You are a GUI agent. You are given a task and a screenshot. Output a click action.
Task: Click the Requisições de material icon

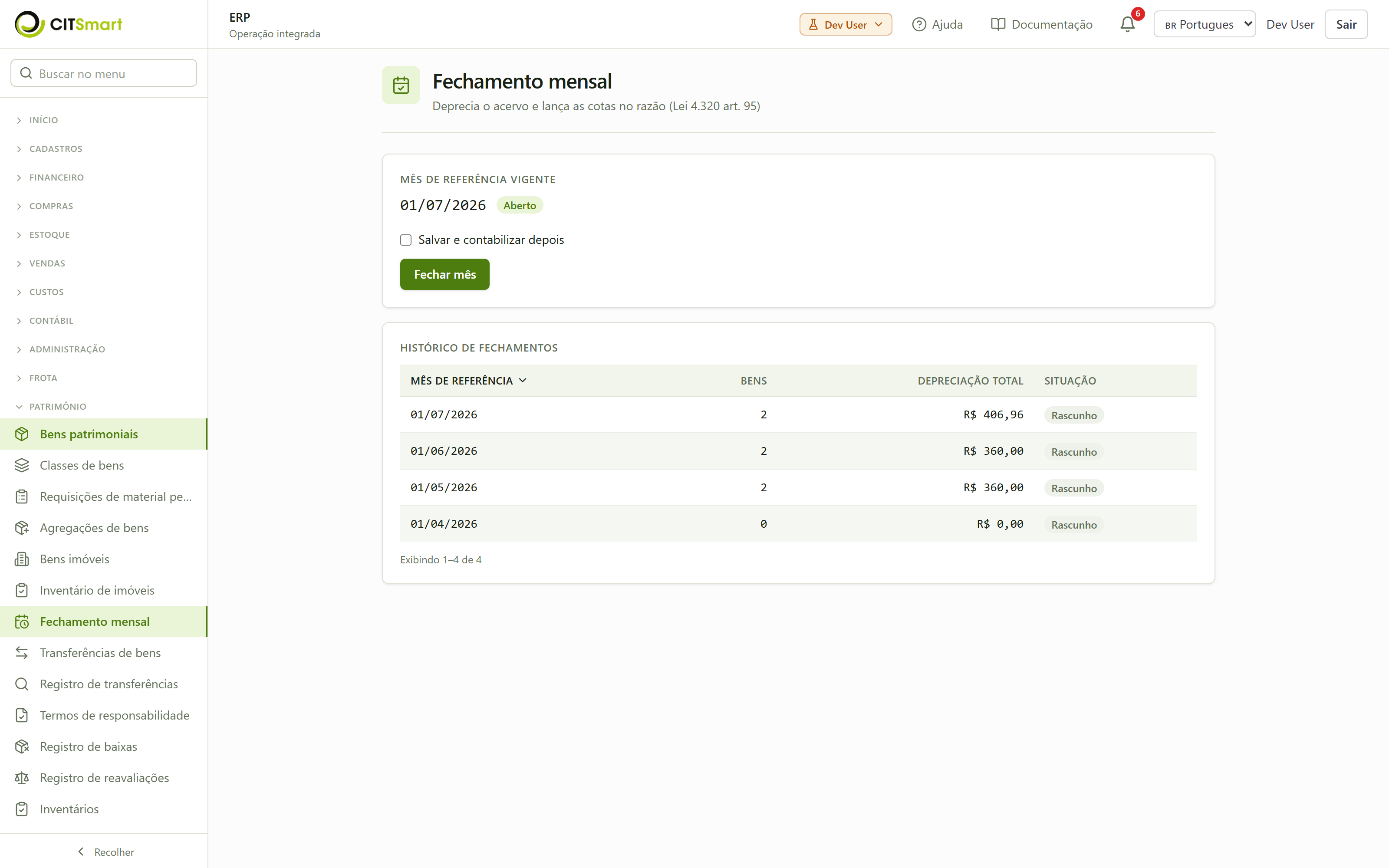pos(22,496)
